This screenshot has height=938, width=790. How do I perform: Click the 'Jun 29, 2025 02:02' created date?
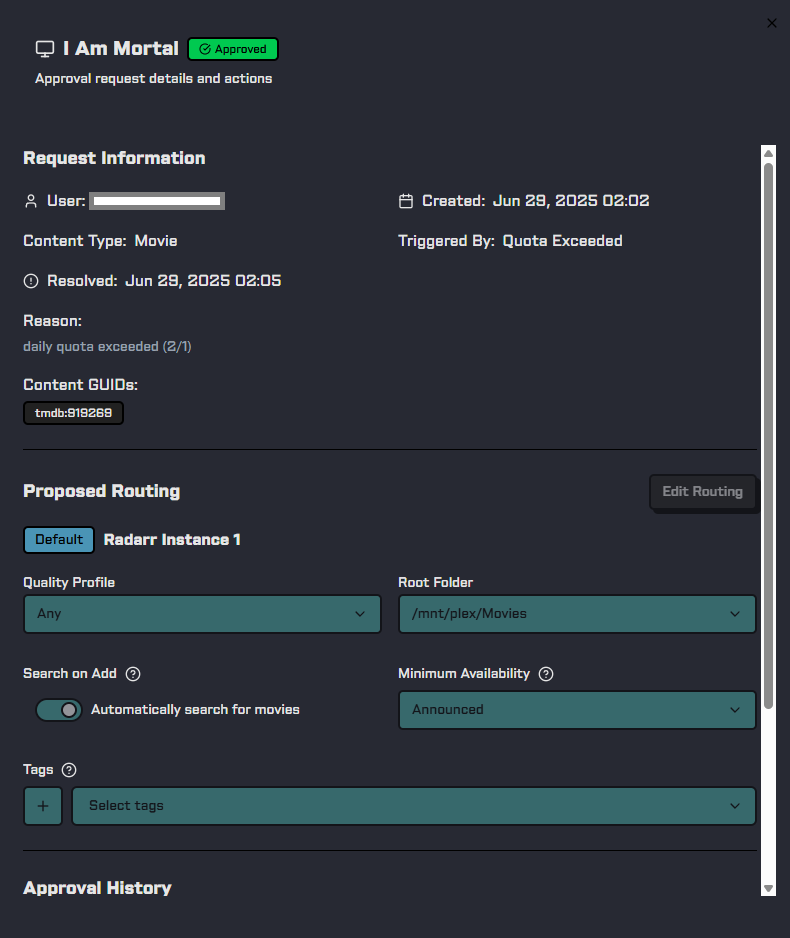(571, 201)
